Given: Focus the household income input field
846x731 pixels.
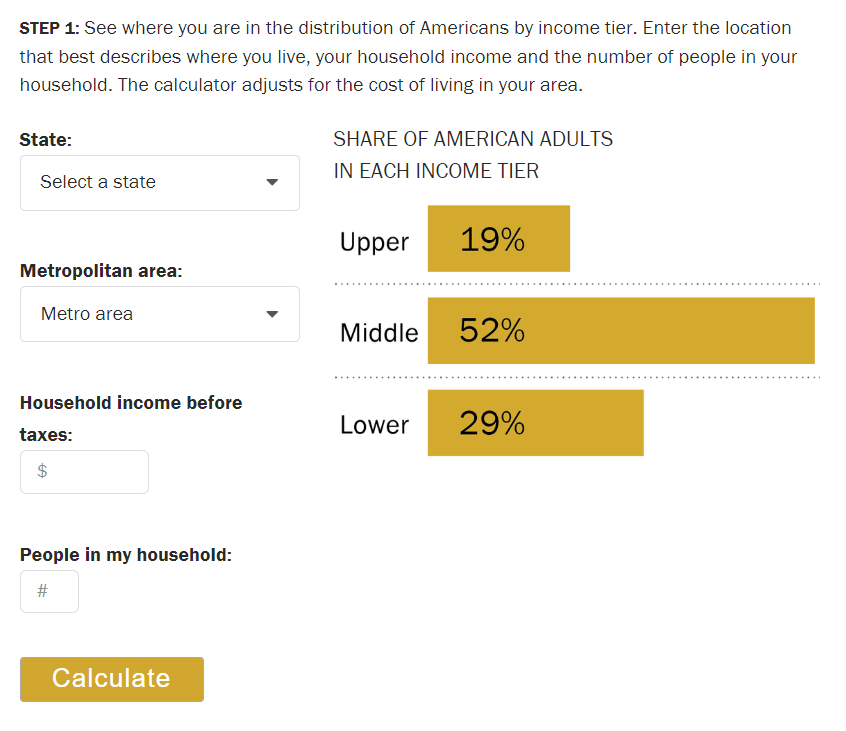Looking at the screenshot, I should (x=84, y=472).
